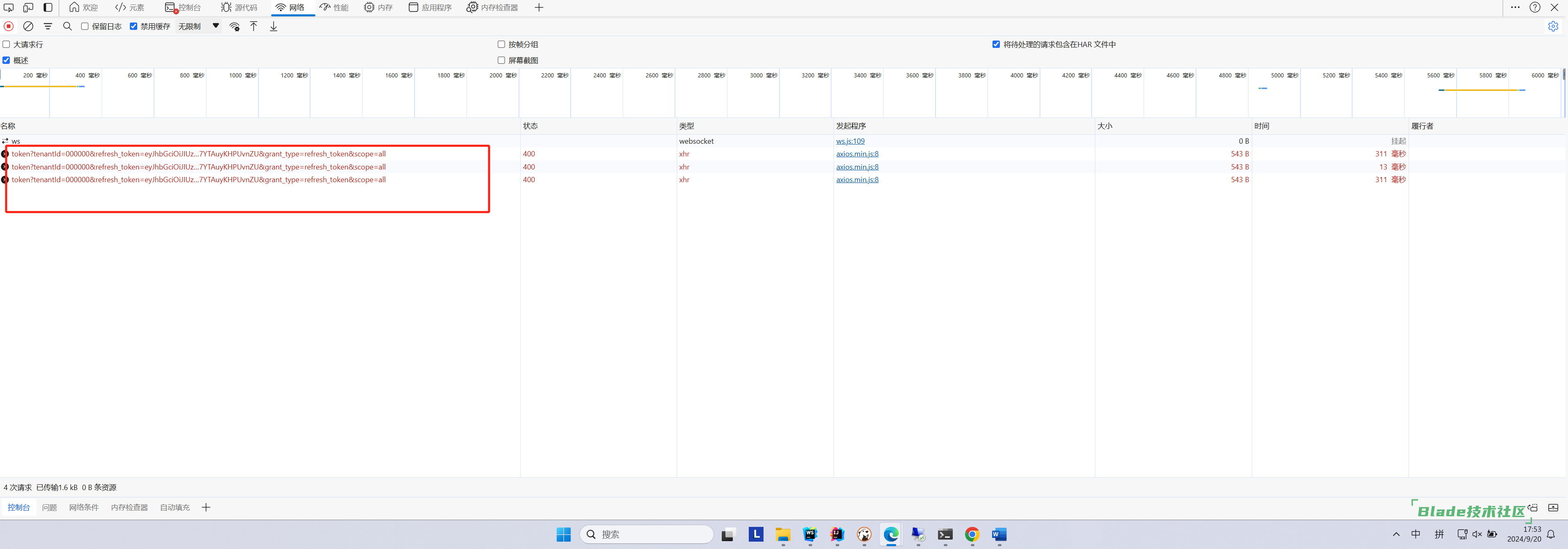Screen dimensions: 1568x549
Task: Switch to 应用程序 tab
Action: [431, 7]
